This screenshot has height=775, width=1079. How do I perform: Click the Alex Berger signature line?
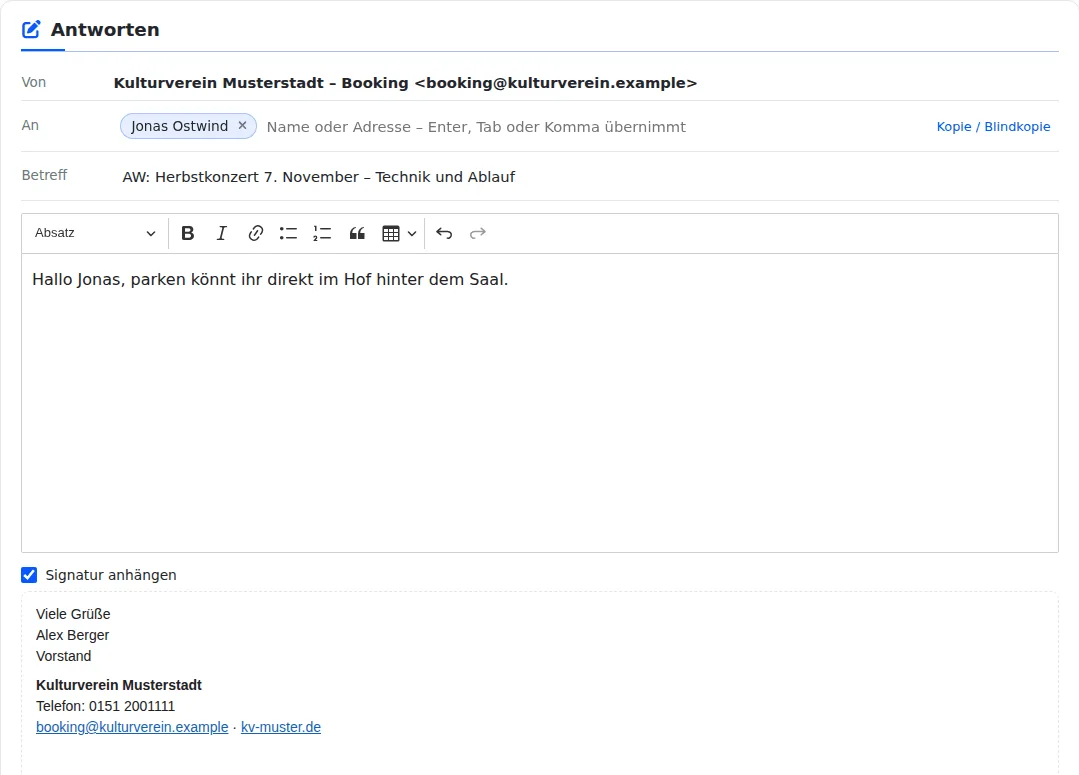(x=72, y=635)
